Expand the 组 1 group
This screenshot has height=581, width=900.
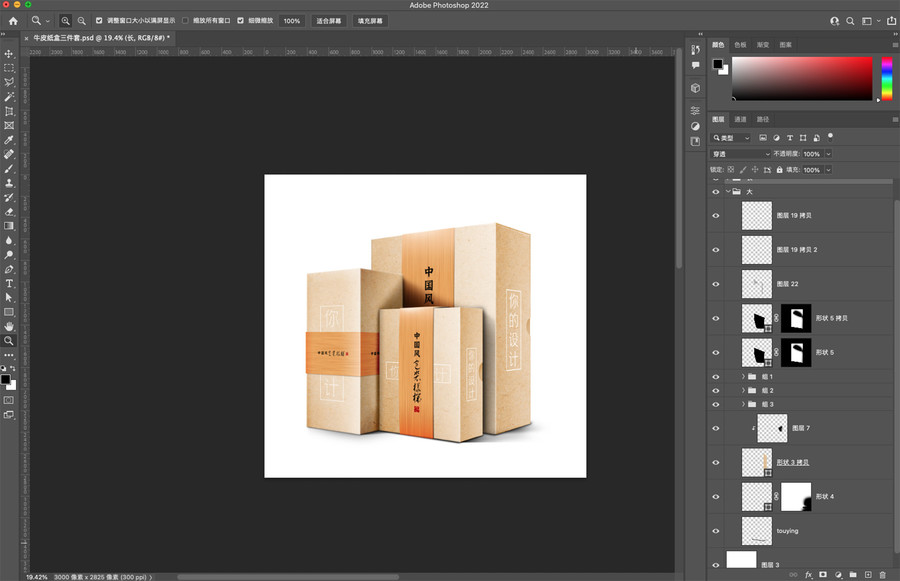pyautogui.click(x=743, y=377)
